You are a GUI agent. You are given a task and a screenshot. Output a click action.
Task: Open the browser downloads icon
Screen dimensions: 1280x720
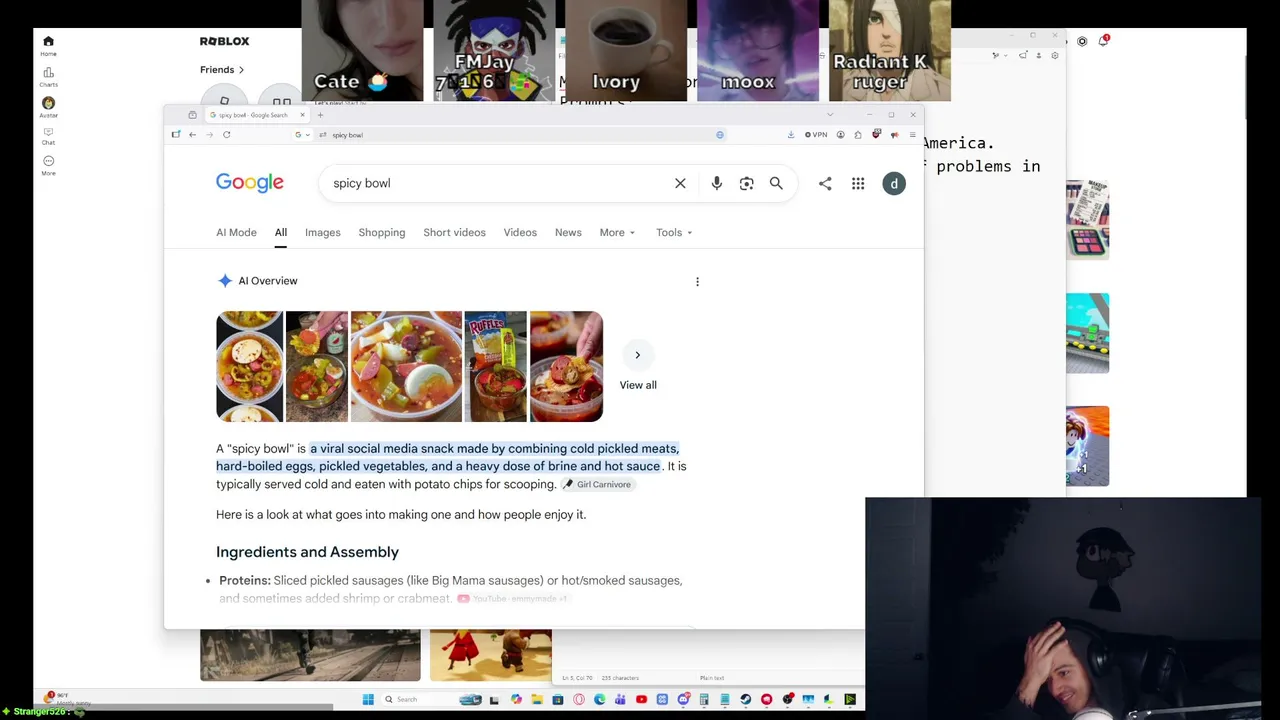(791, 135)
